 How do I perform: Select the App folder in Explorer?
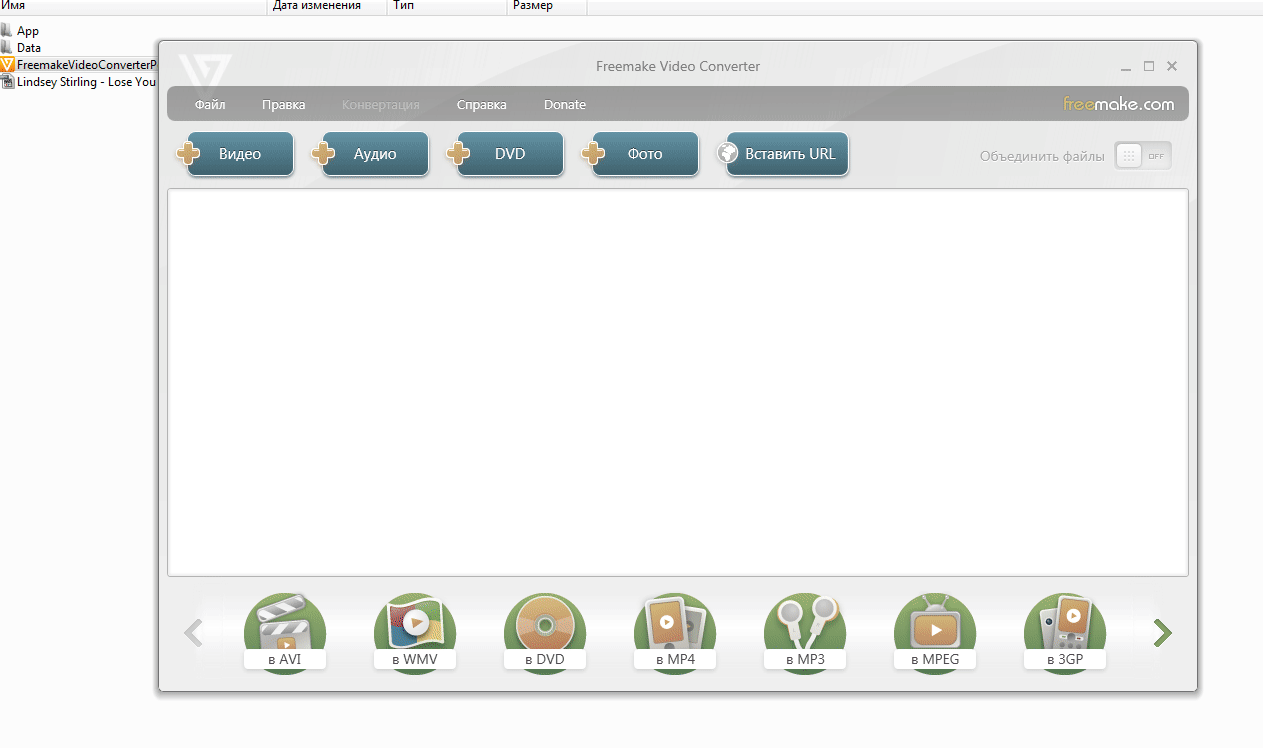tap(20, 31)
